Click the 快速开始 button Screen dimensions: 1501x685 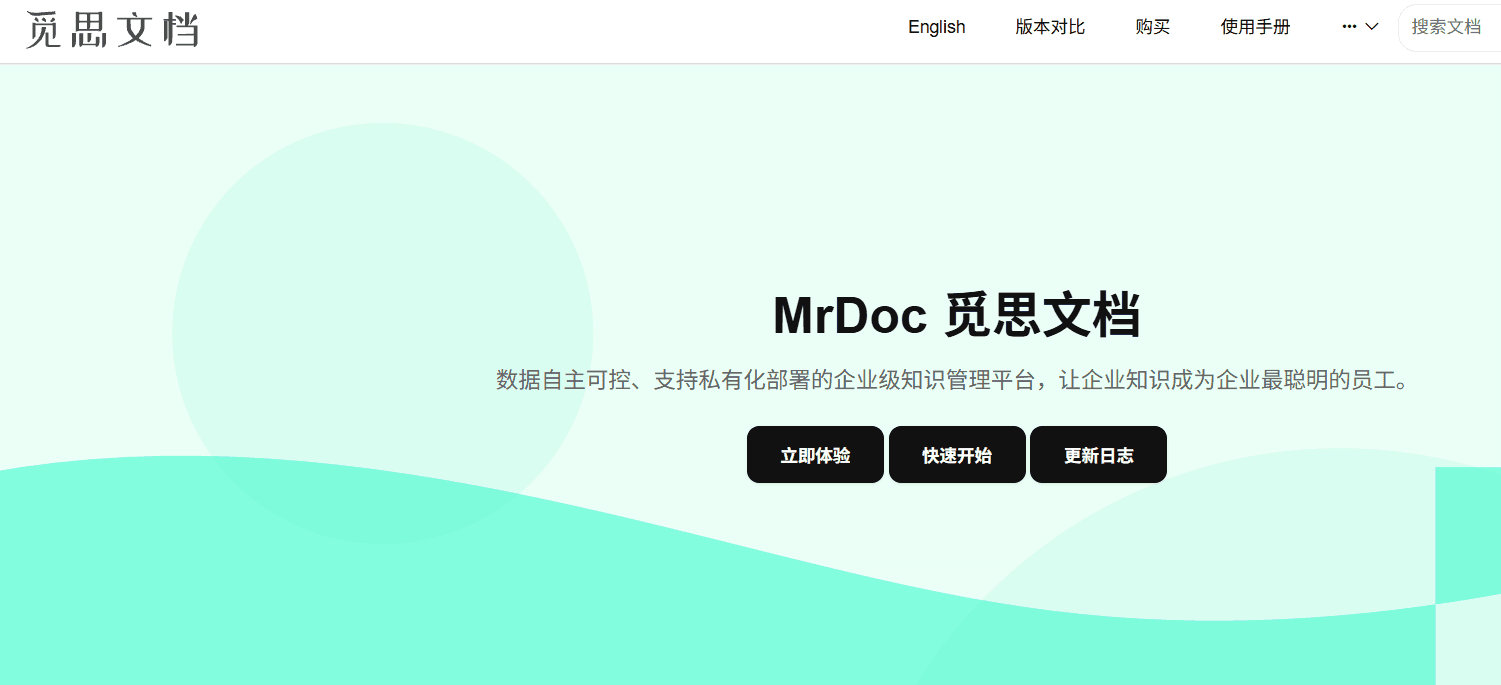coord(957,455)
